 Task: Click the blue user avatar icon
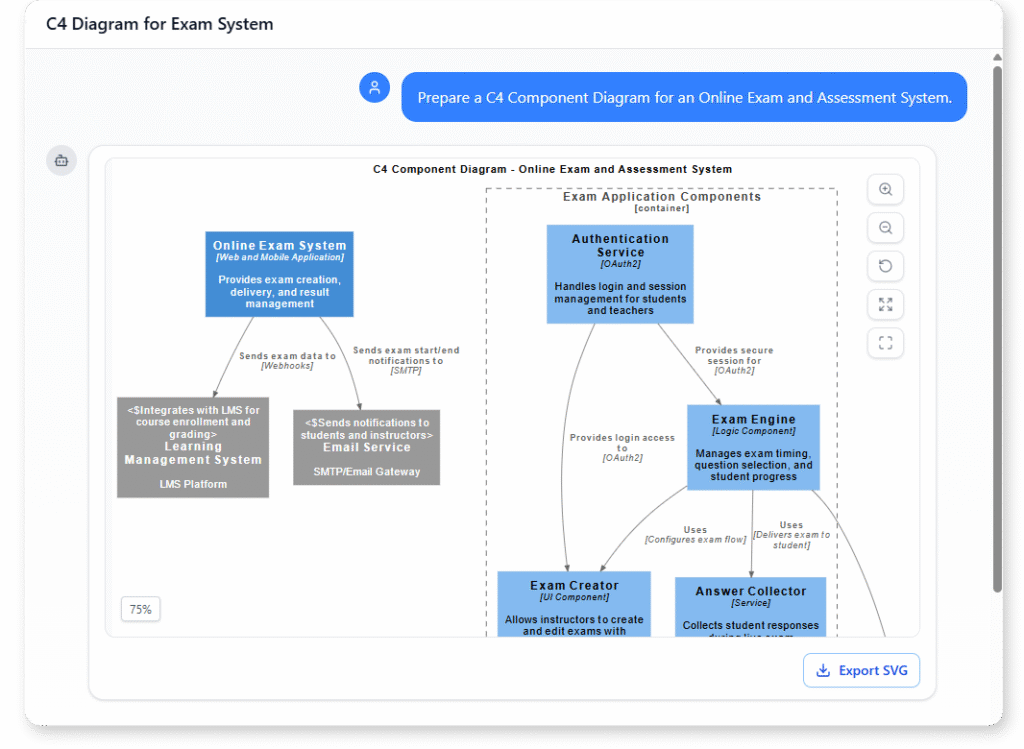pos(374,87)
